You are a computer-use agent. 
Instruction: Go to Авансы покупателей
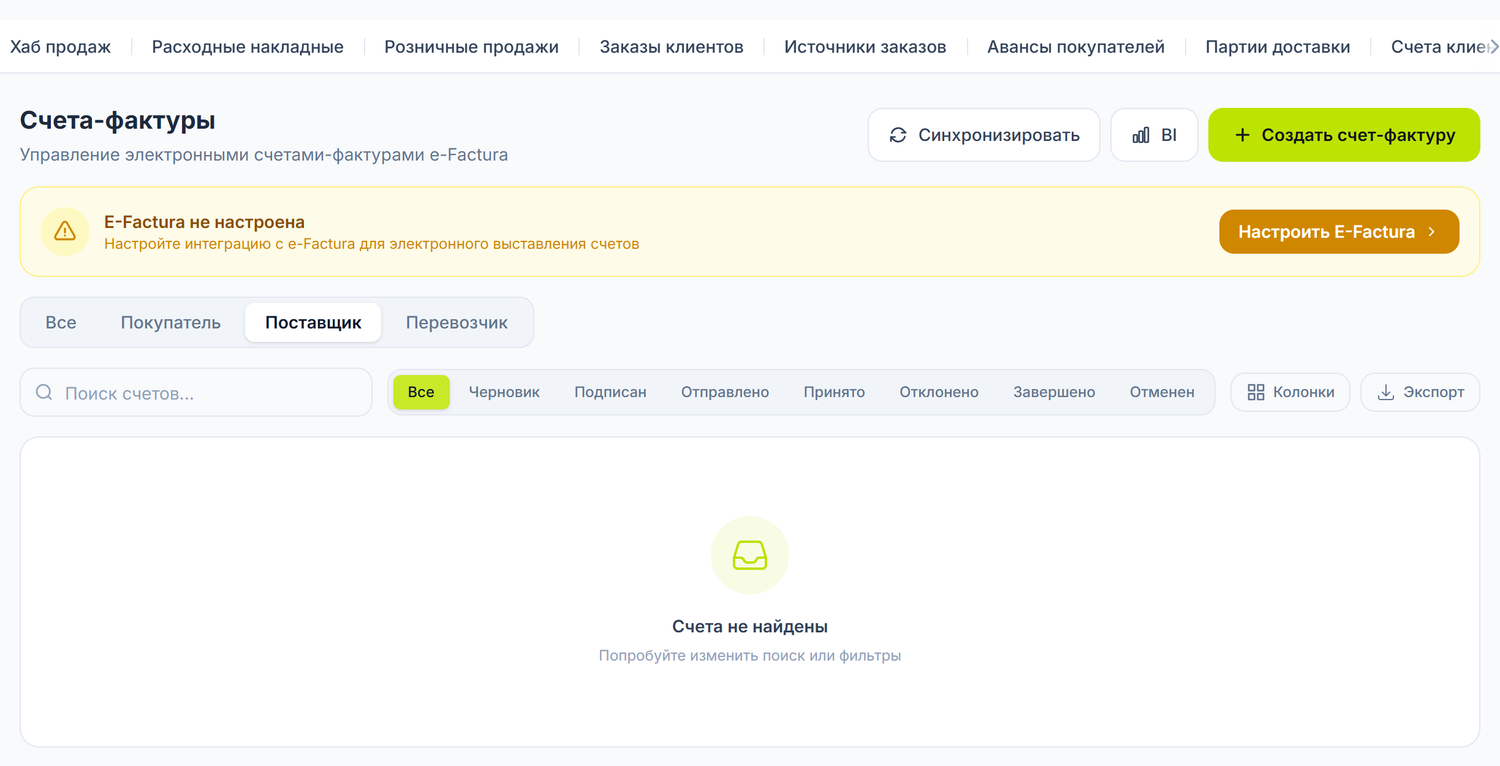[x=1076, y=47]
